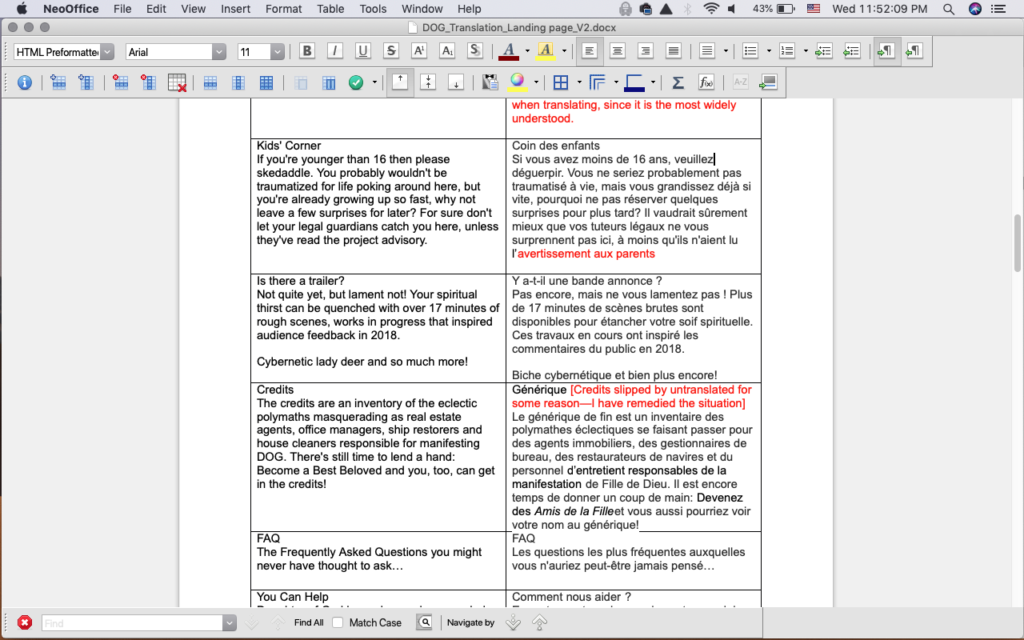Toggle Justified paragraph alignment
This screenshot has width=1024, height=640.
(x=673, y=51)
